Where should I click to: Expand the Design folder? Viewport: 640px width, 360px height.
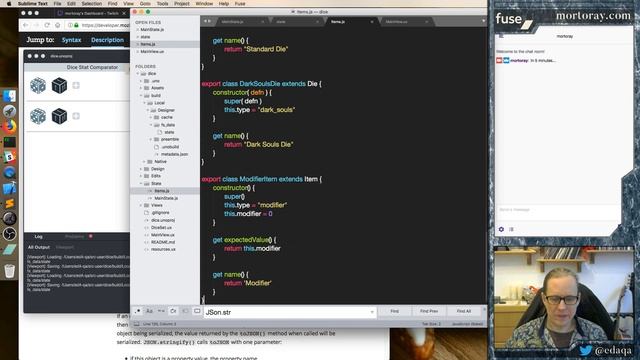[141, 169]
